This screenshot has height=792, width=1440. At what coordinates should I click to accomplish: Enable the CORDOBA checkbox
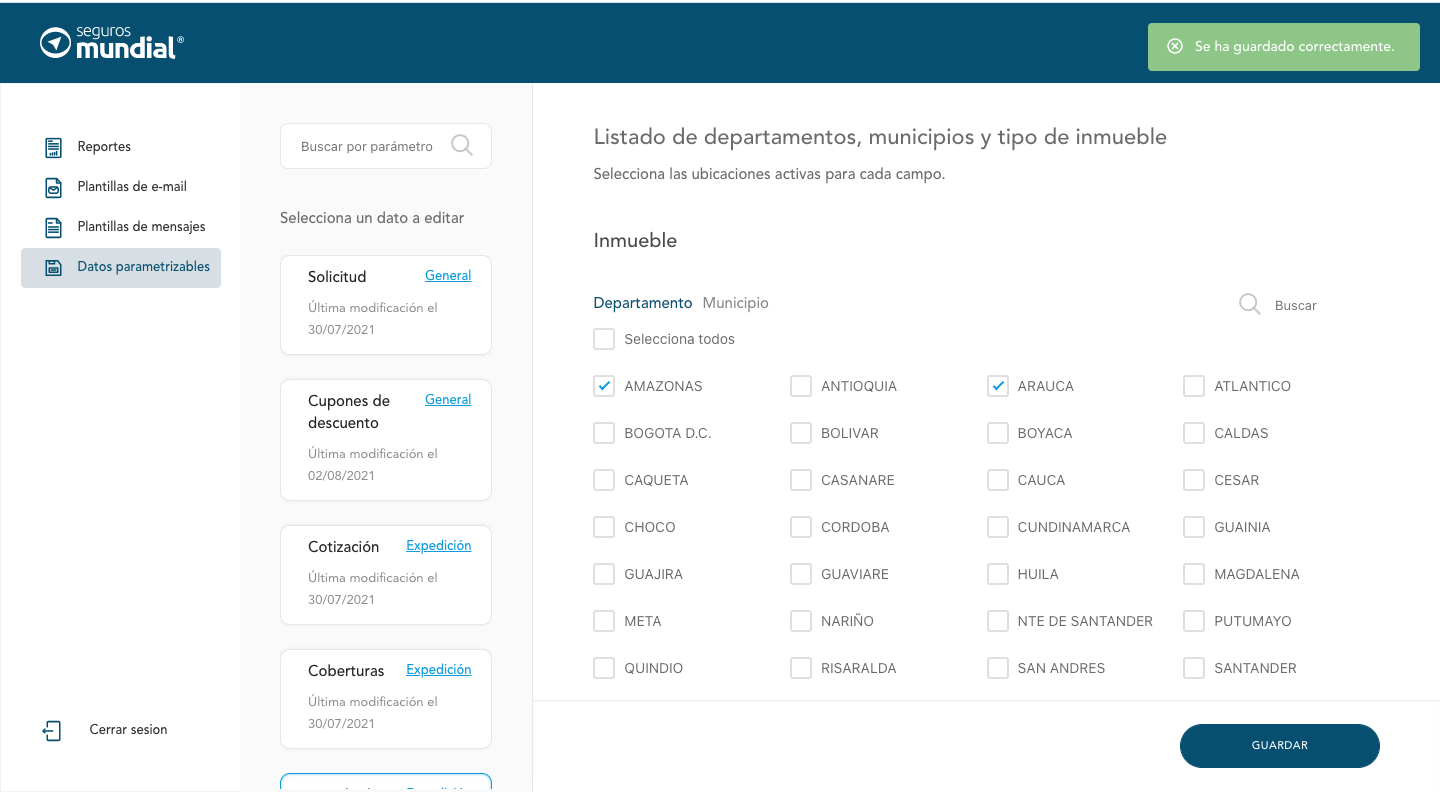click(801, 527)
